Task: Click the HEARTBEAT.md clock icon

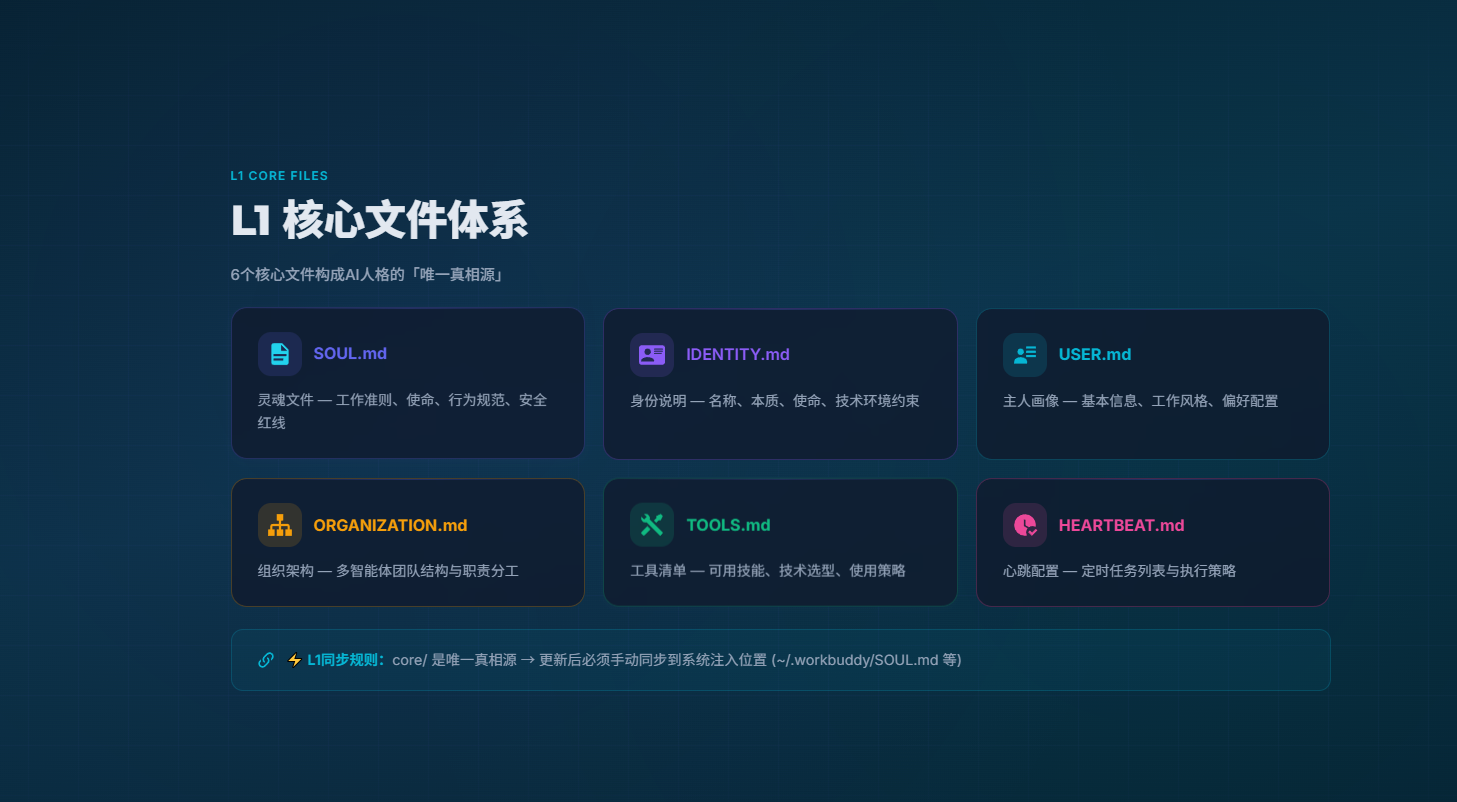Action: click(1025, 525)
